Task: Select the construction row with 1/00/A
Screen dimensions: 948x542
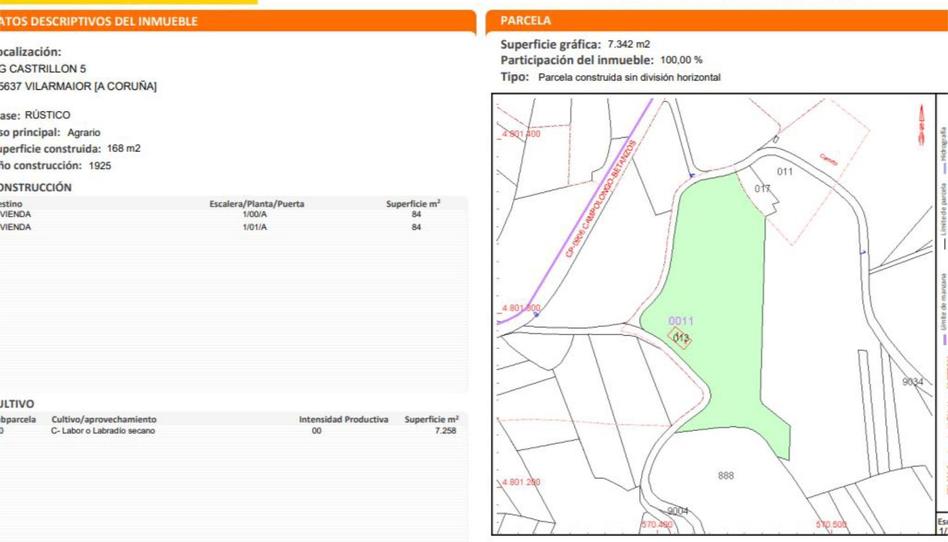Action: point(255,214)
